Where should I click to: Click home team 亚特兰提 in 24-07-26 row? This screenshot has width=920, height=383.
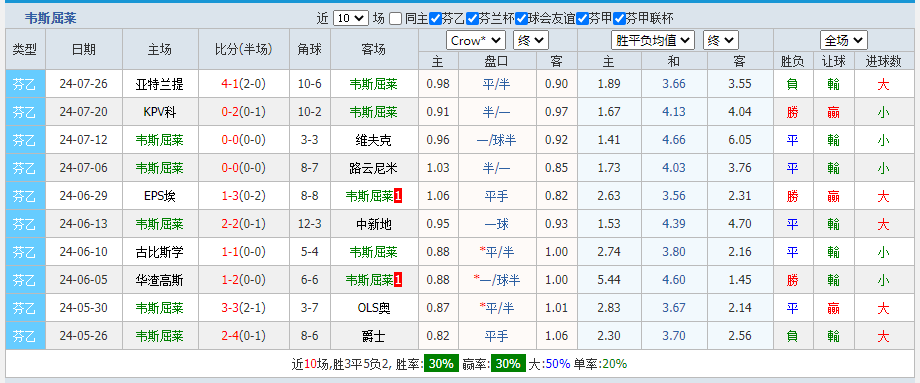coord(160,84)
